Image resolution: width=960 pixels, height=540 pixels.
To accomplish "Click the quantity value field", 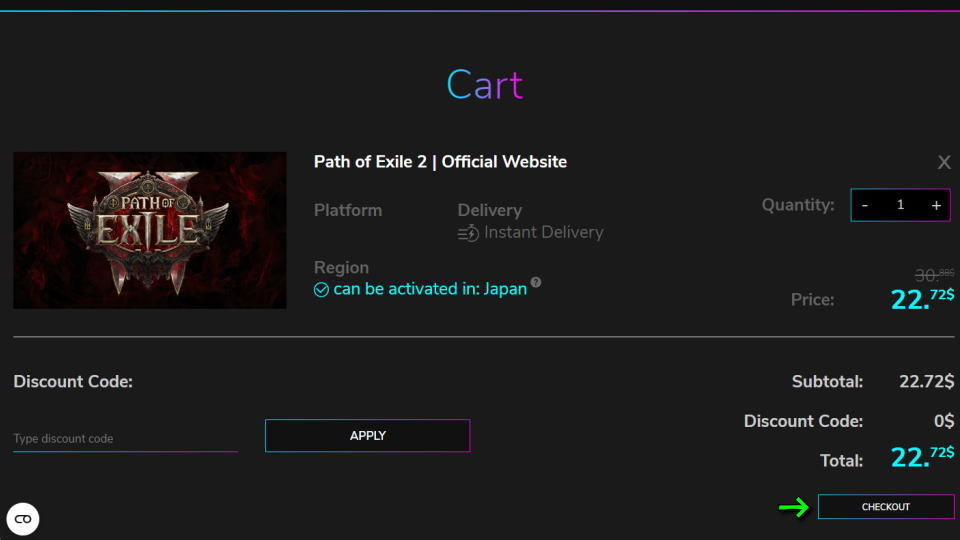I will [x=900, y=205].
